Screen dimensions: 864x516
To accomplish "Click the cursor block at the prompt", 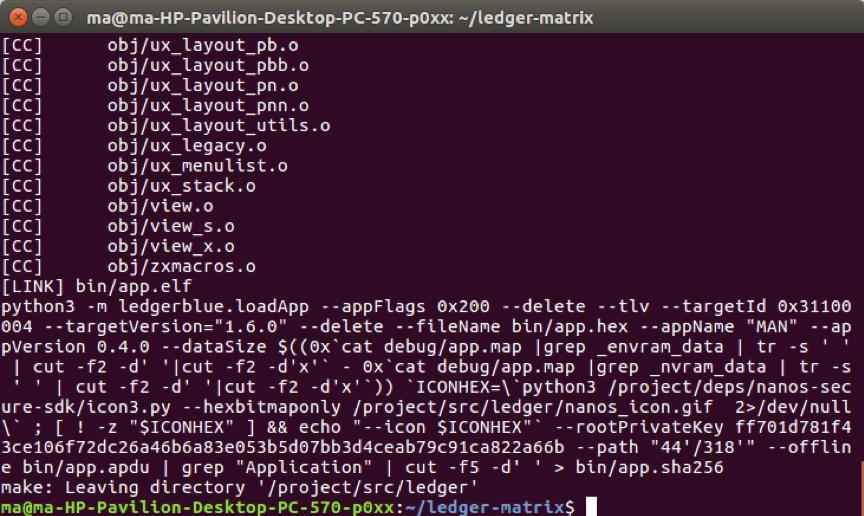I will [x=591, y=507].
